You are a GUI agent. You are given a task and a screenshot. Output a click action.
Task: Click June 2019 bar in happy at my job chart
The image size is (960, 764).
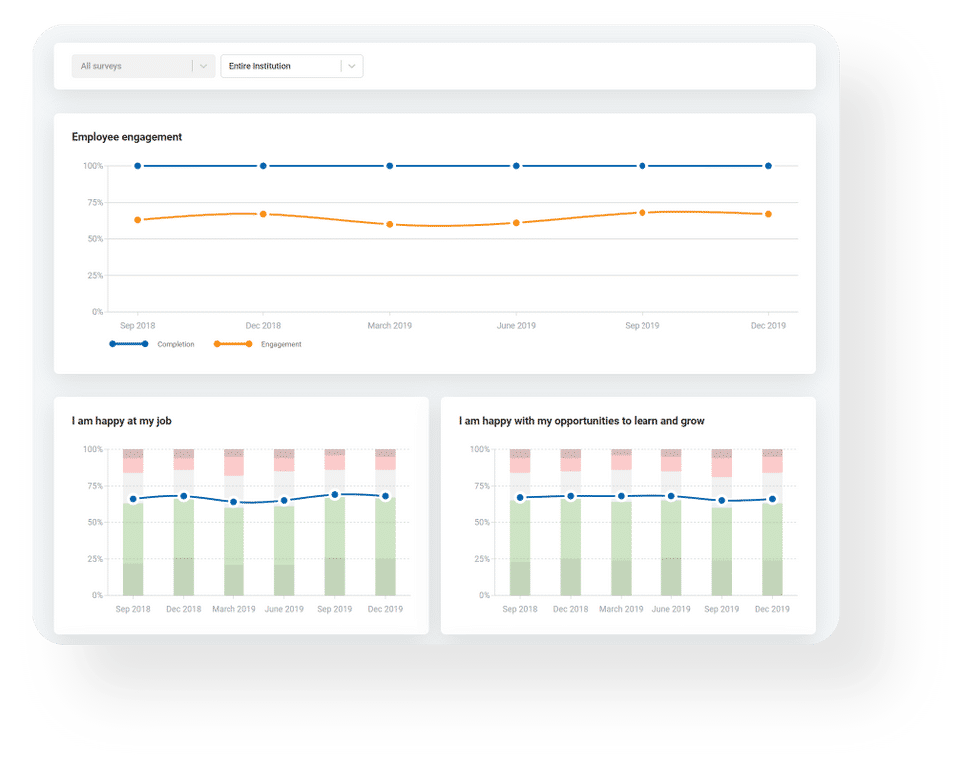[284, 522]
